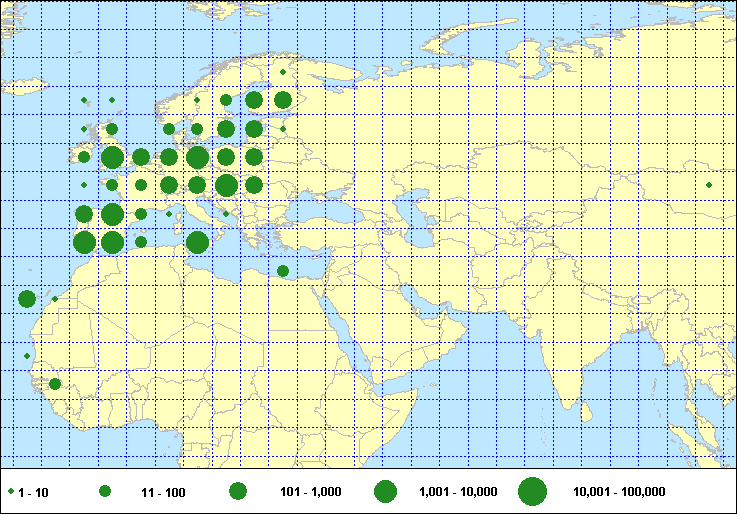Select the circle marker off northwest Africa's Atlantic coast
This screenshot has height=514, width=737.
coord(27,299)
